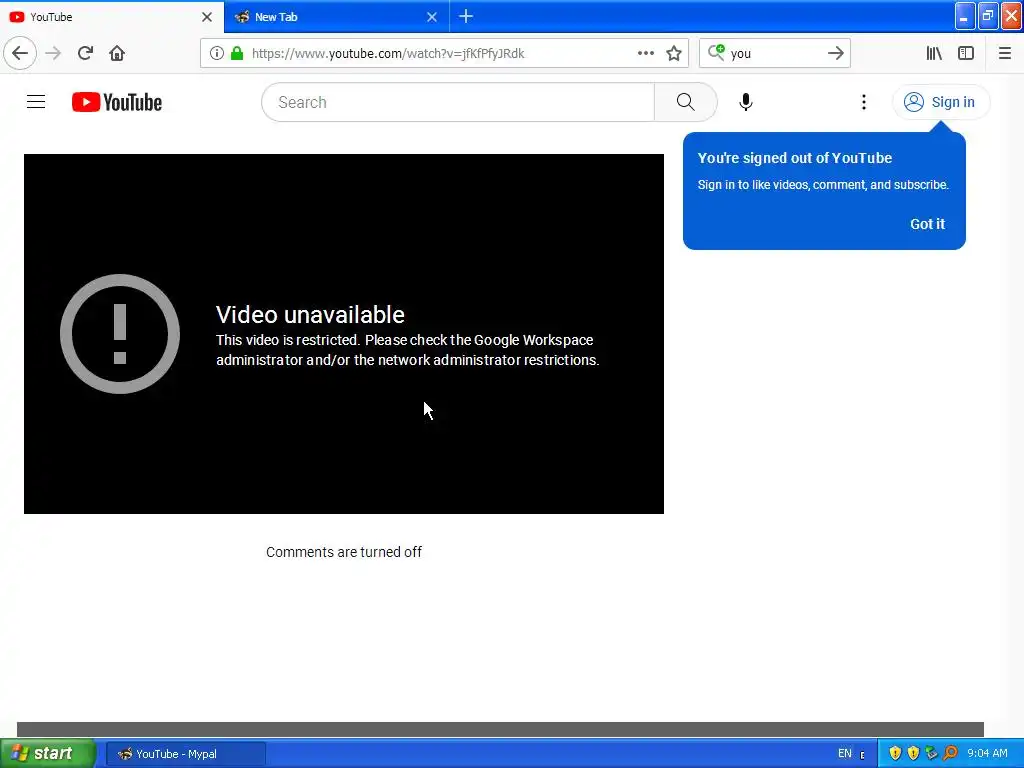
Task: Focus the YouTube Search field
Action: point(458,103)
